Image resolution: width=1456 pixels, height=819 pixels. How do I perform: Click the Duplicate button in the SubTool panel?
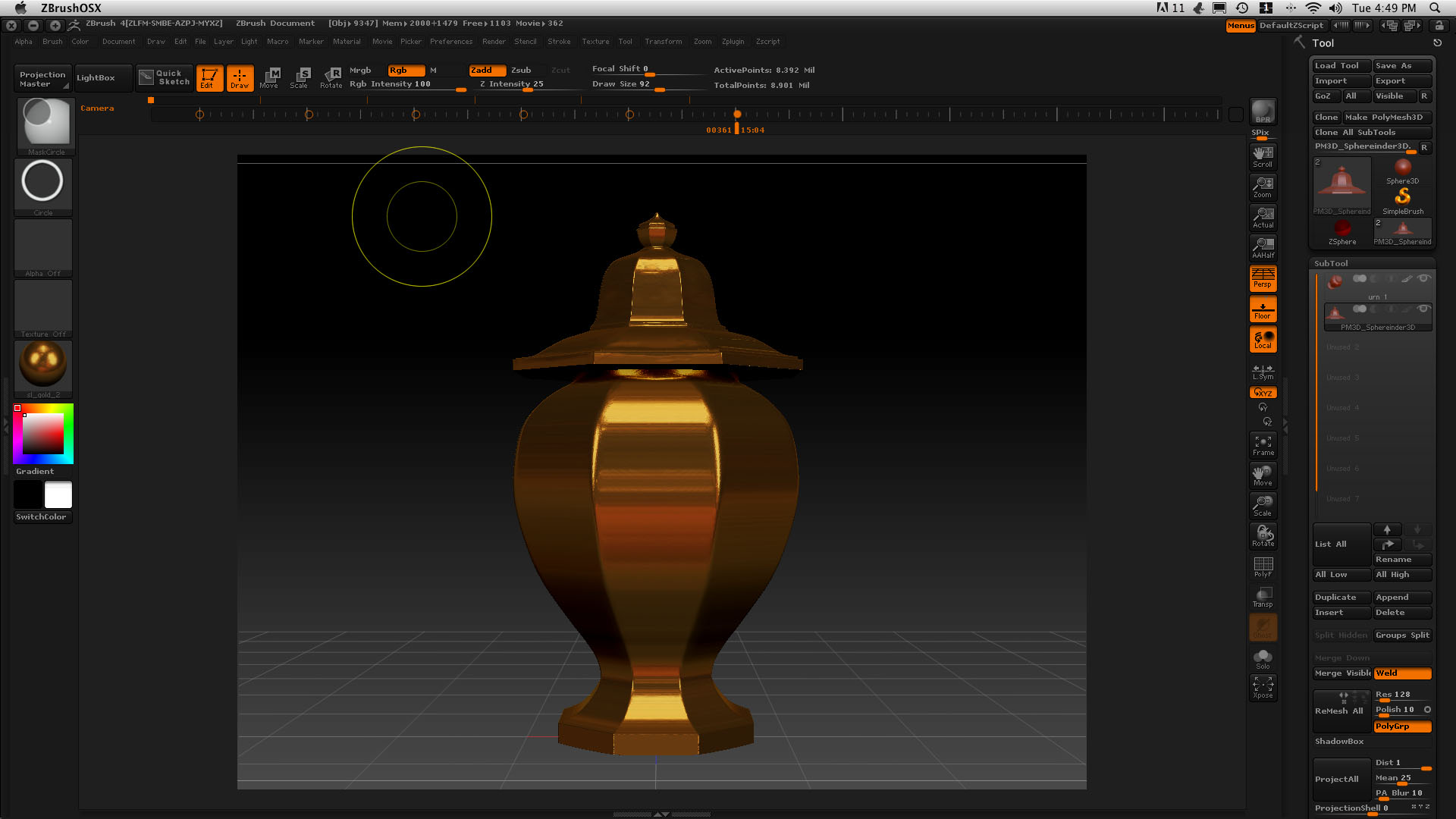(1338, 598)
